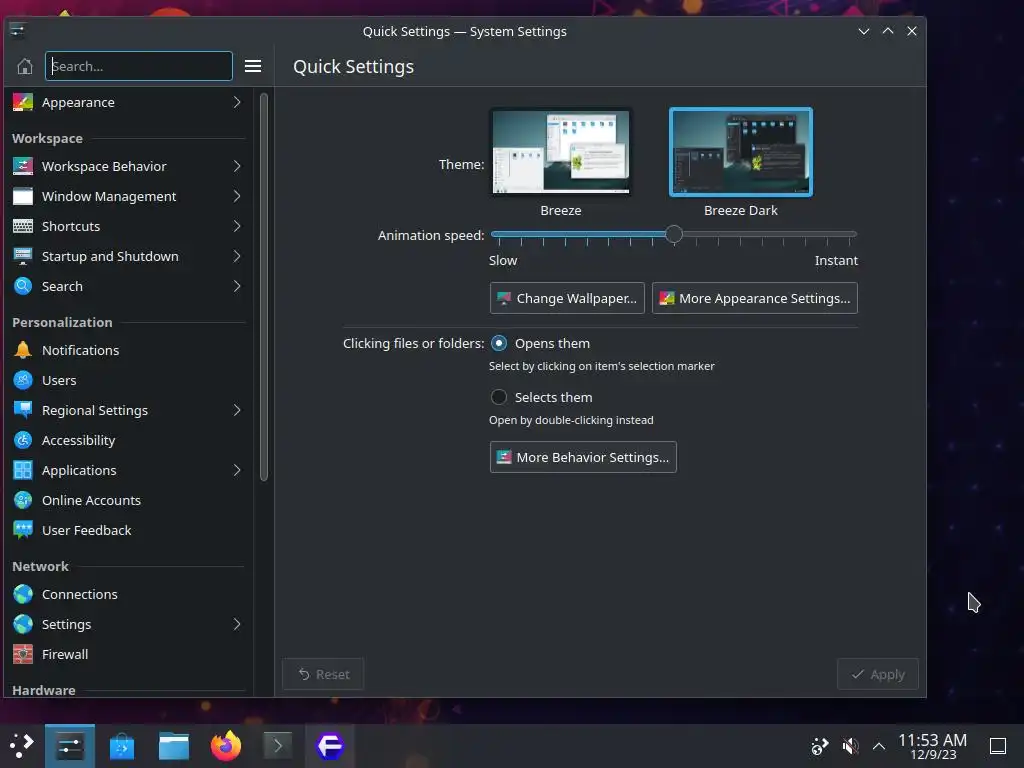The image size is (1024, 768).
Task: Click the Regional Settings icon
Action: tap(23, 411)
